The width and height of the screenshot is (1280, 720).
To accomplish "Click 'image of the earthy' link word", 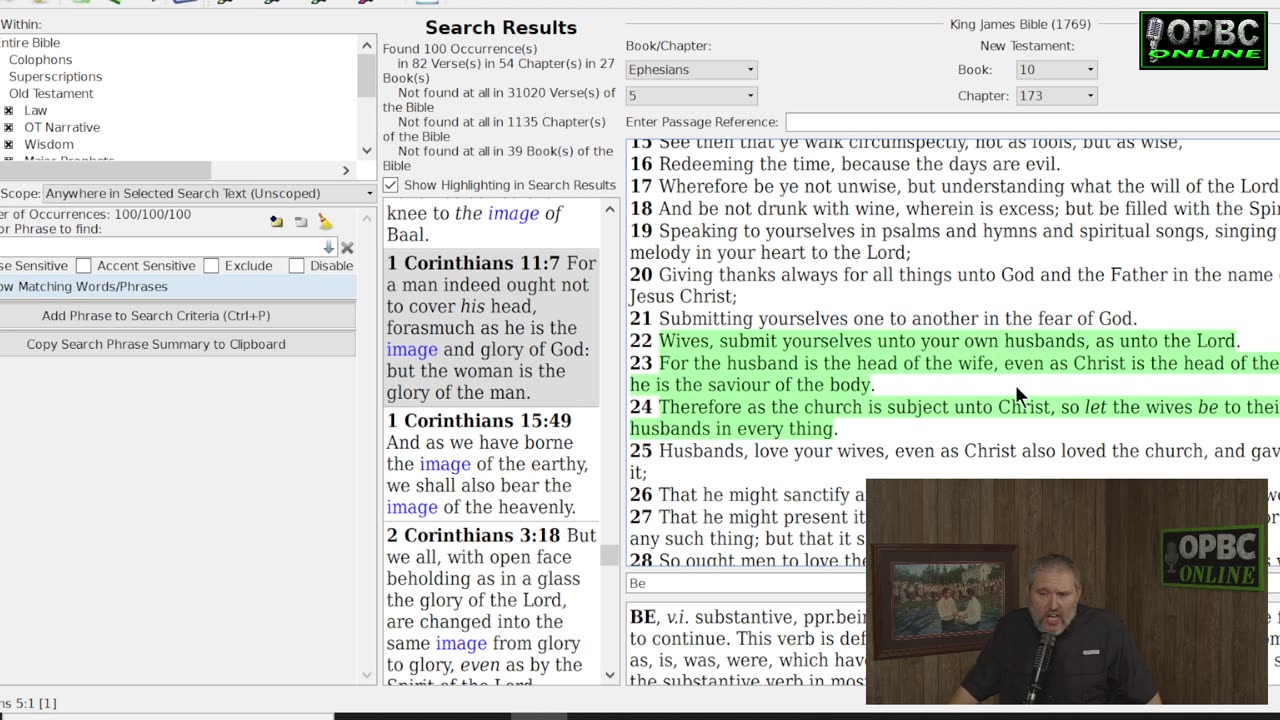I will [x=444, y=464].
